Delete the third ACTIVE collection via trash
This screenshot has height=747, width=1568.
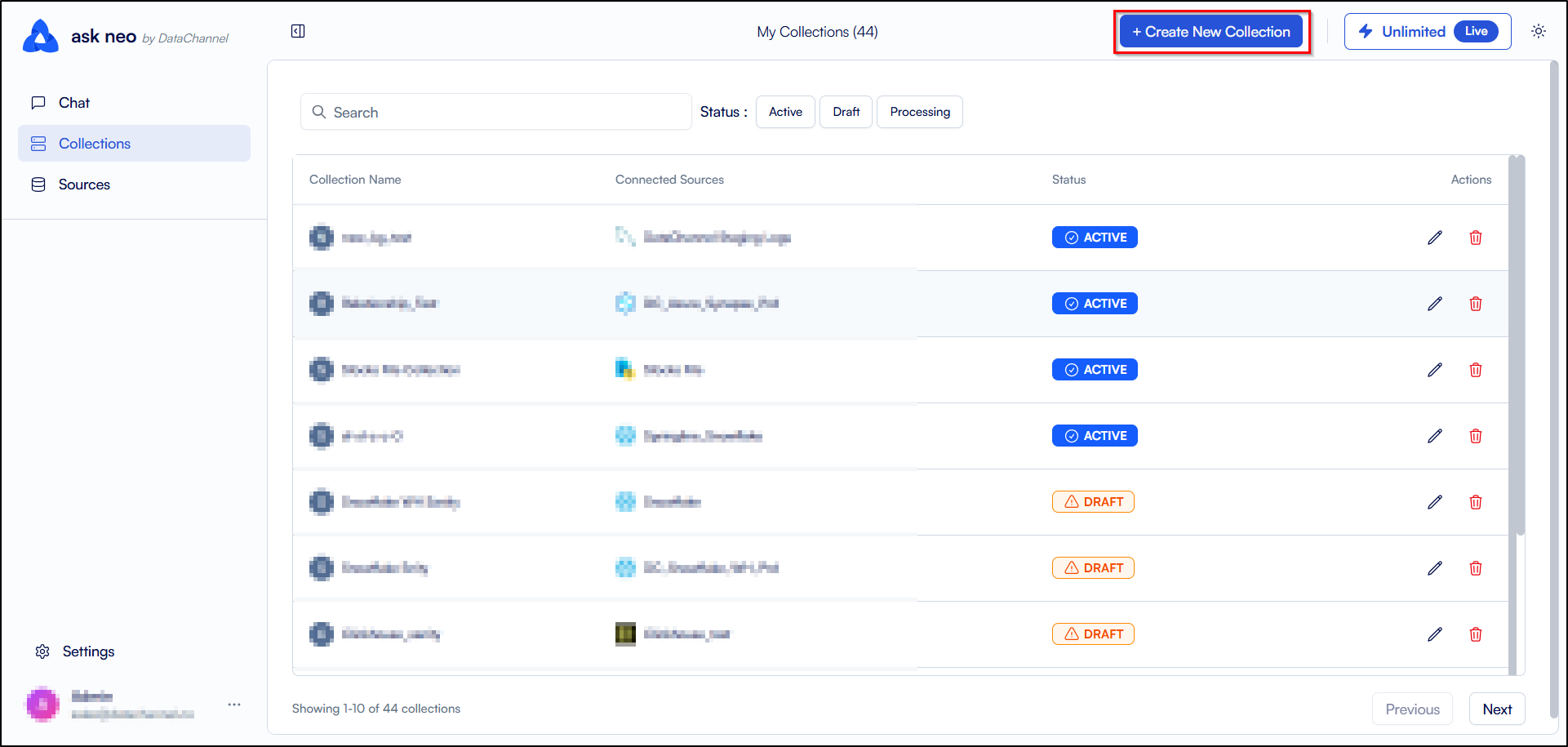click(x=1476, y=370)
